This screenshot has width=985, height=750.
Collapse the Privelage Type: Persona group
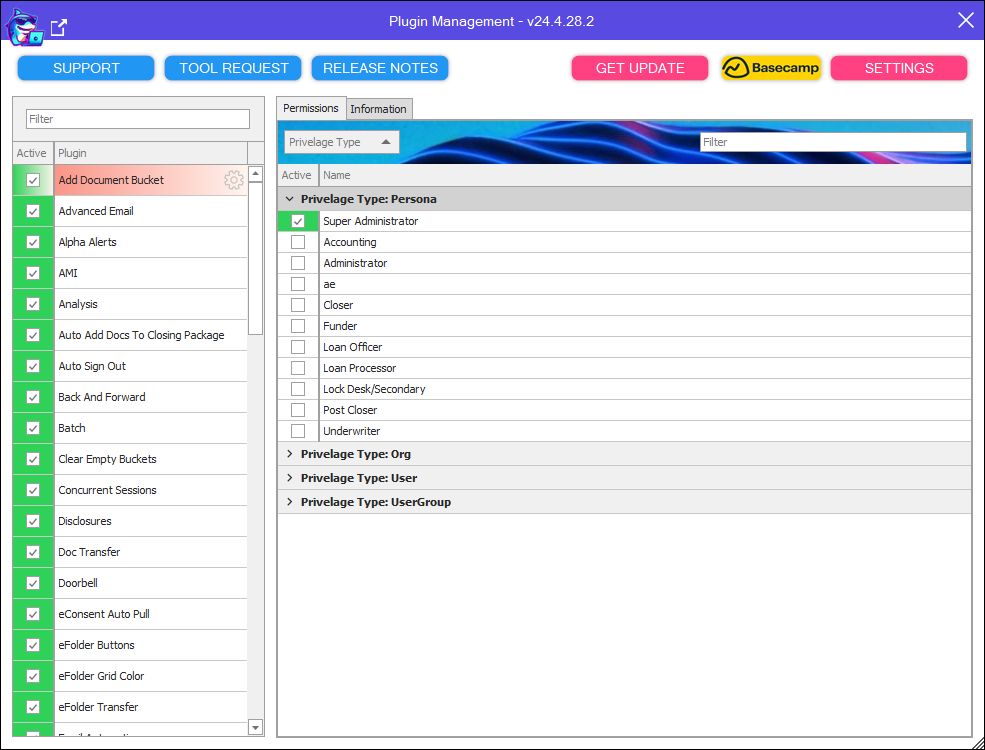290,199
